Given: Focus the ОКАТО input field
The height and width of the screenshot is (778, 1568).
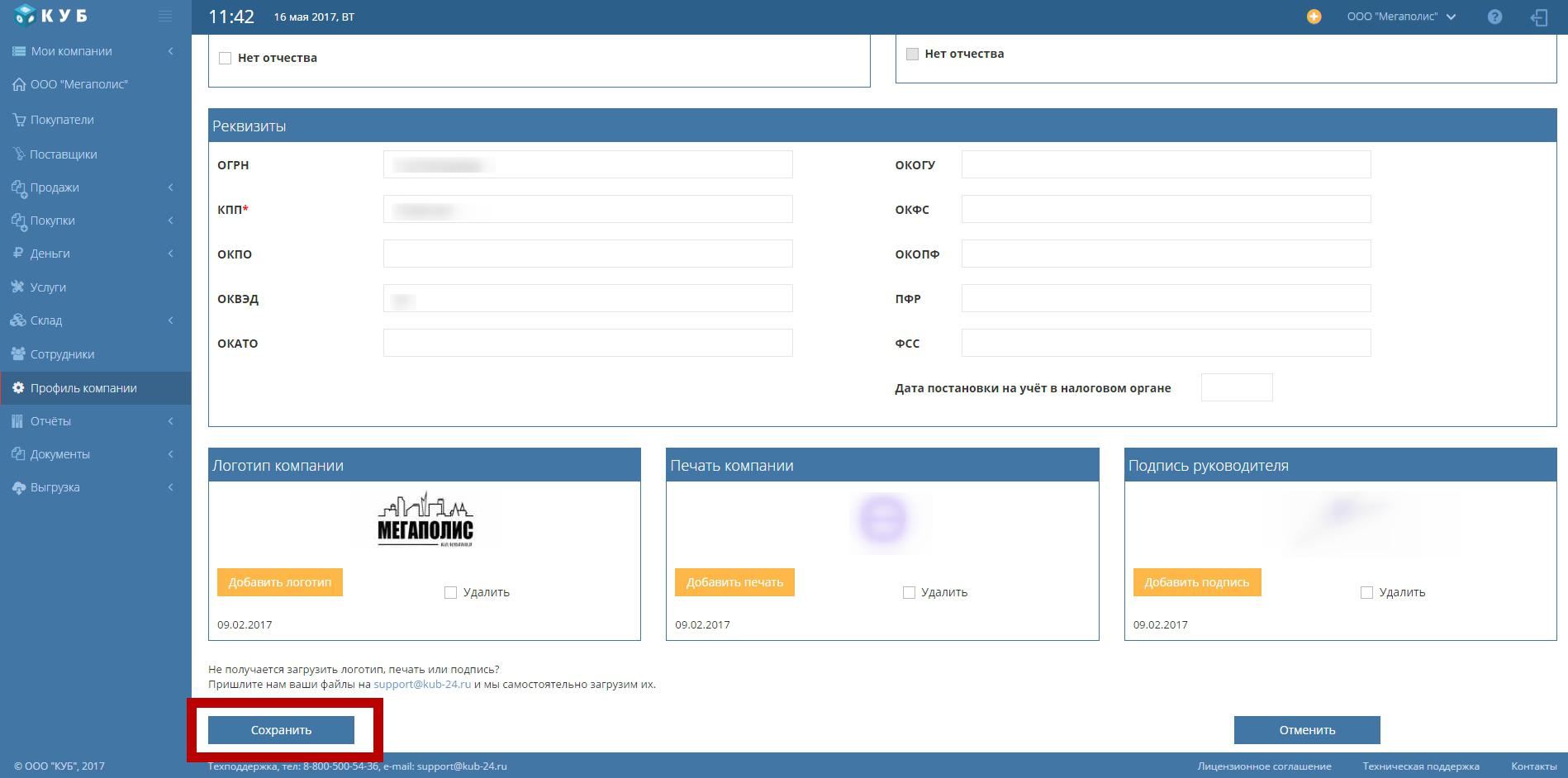Looking at the screenshot, I should click(x=588, y=343).
